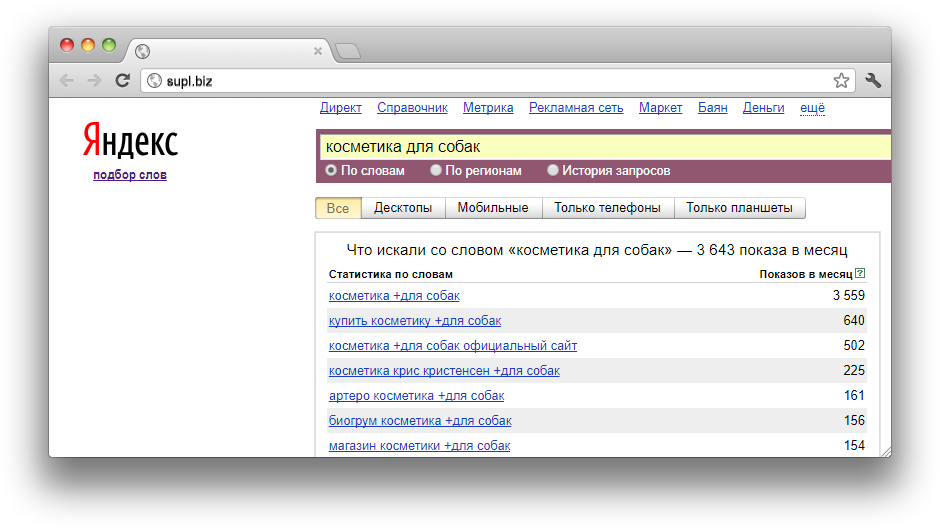
Task: Open the wrench settings menu
Action: coord(873,80)
